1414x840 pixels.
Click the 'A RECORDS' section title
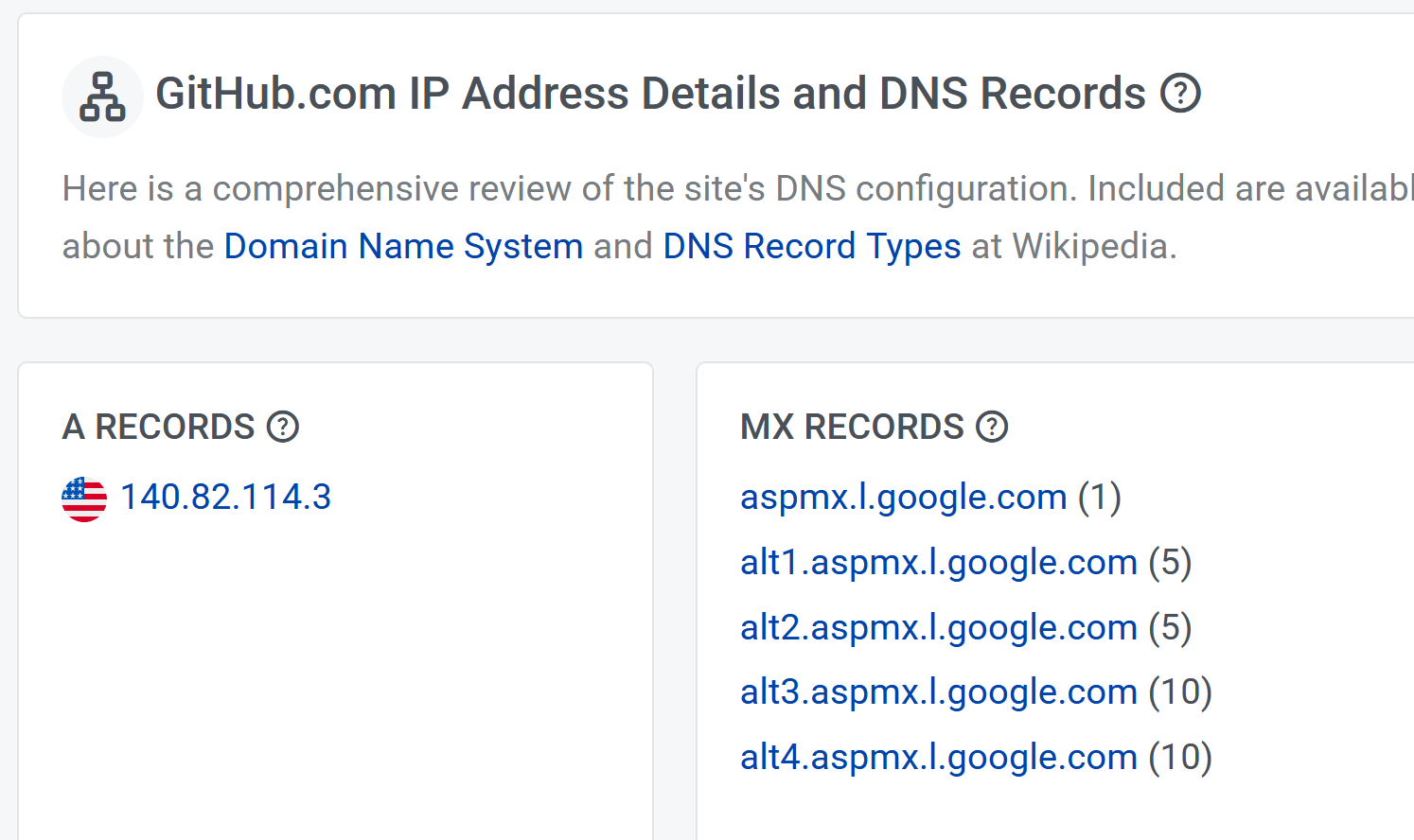(158, 427)
